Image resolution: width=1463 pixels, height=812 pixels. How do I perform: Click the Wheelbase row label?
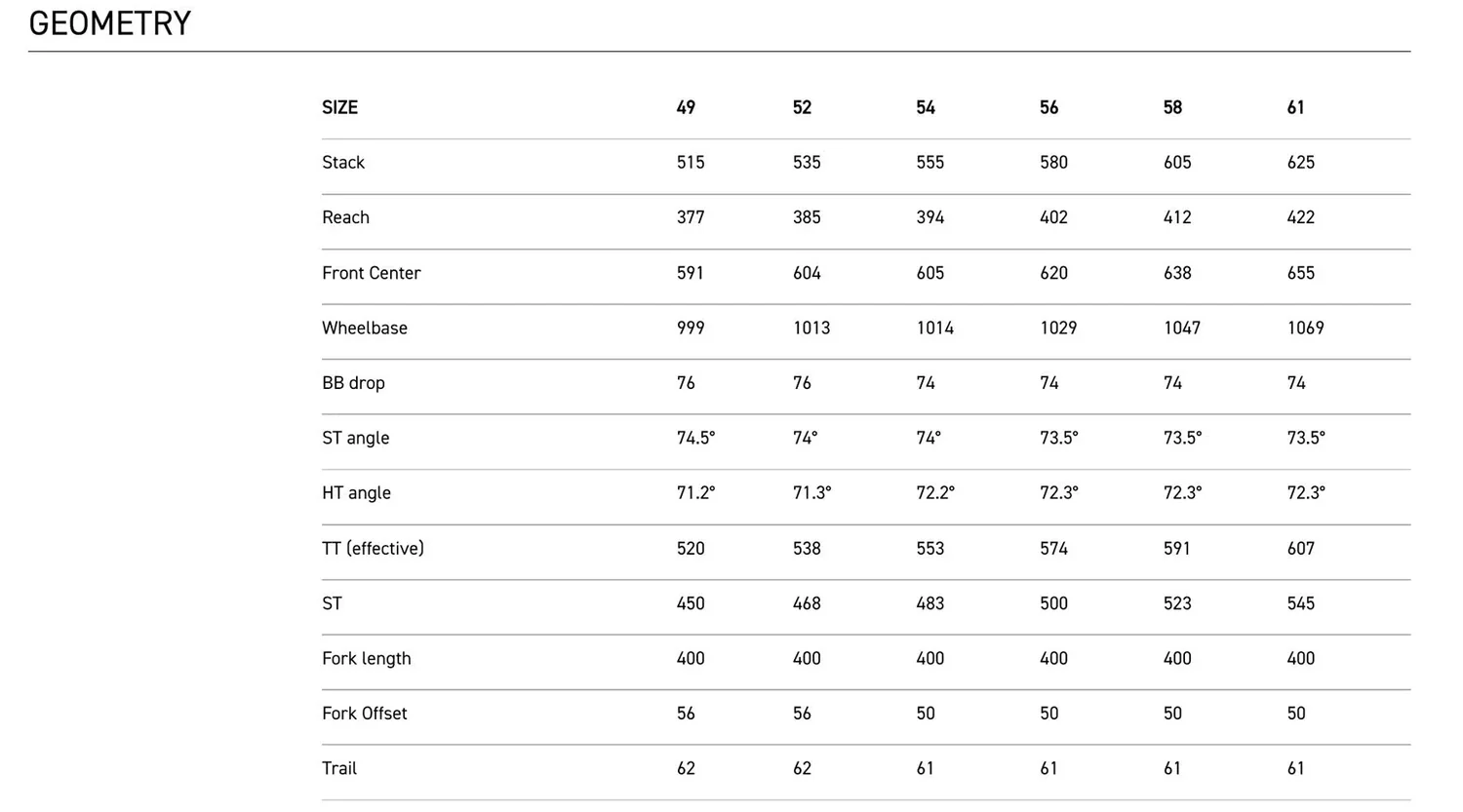coord(365,328)
